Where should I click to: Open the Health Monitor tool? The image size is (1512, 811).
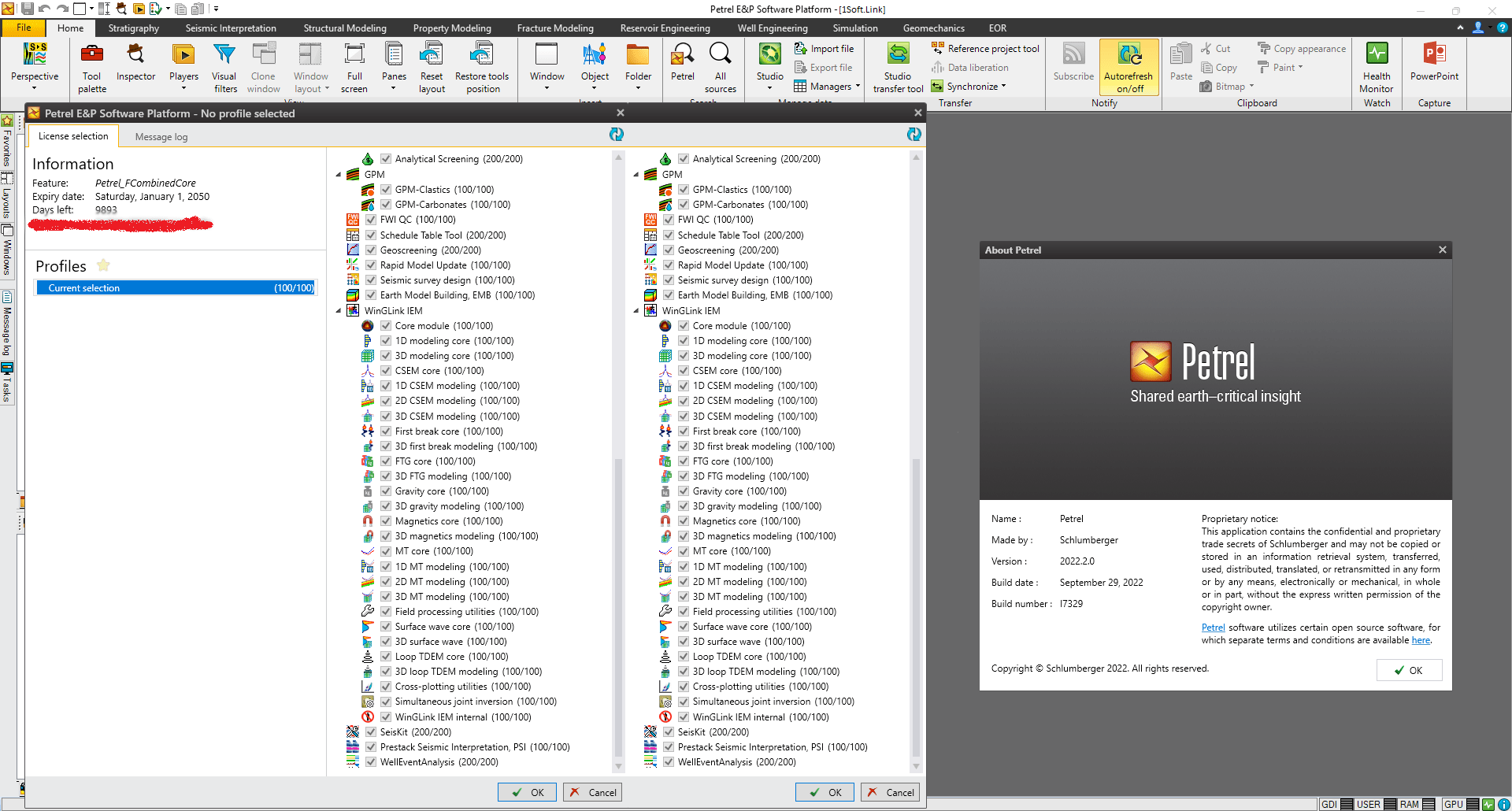[1377, 68]
